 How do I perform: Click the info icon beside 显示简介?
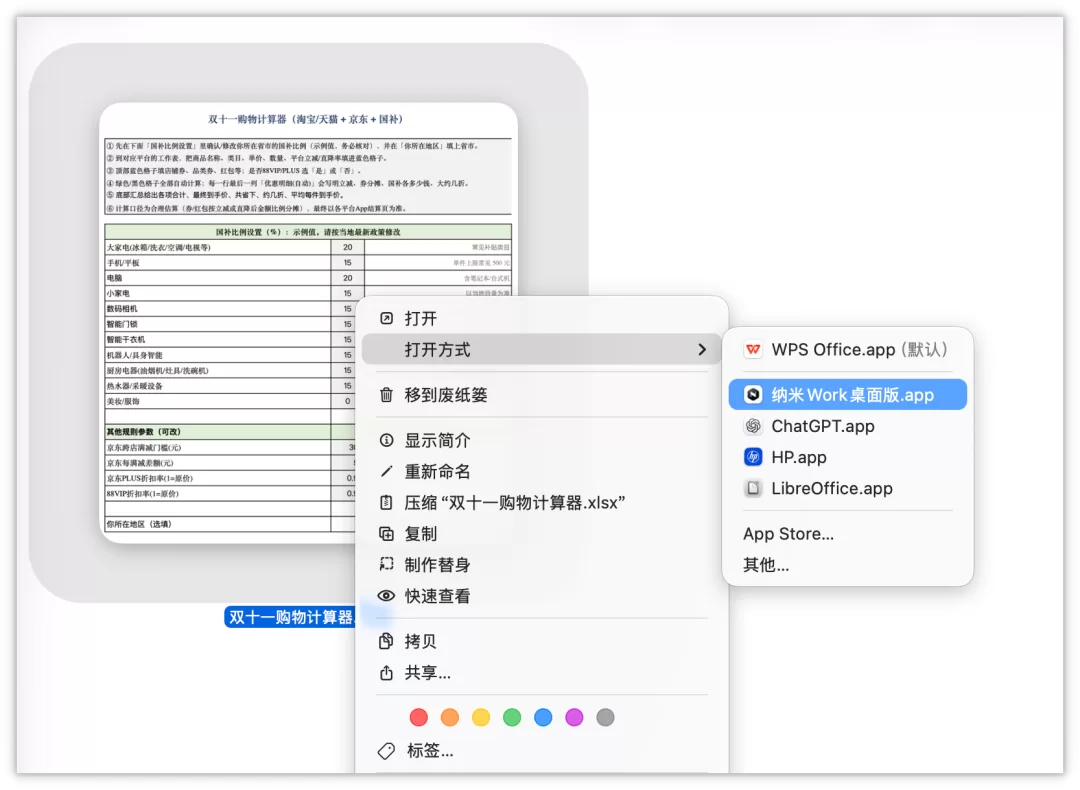(x=386, y=440)
